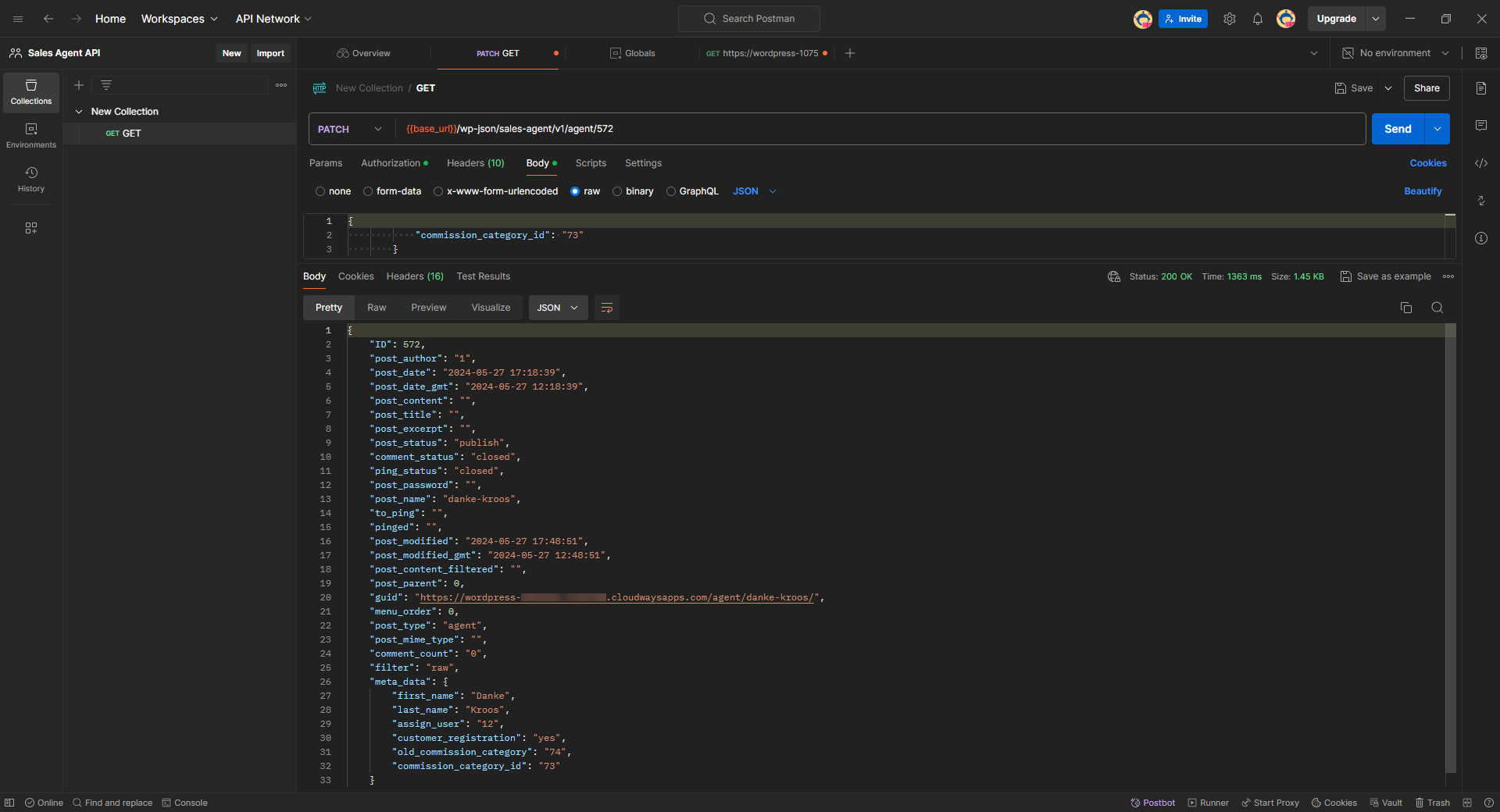This screenshot has height=812, width=1500.
Task: Open response more options ellipsis
Action: click(1448, 276)
